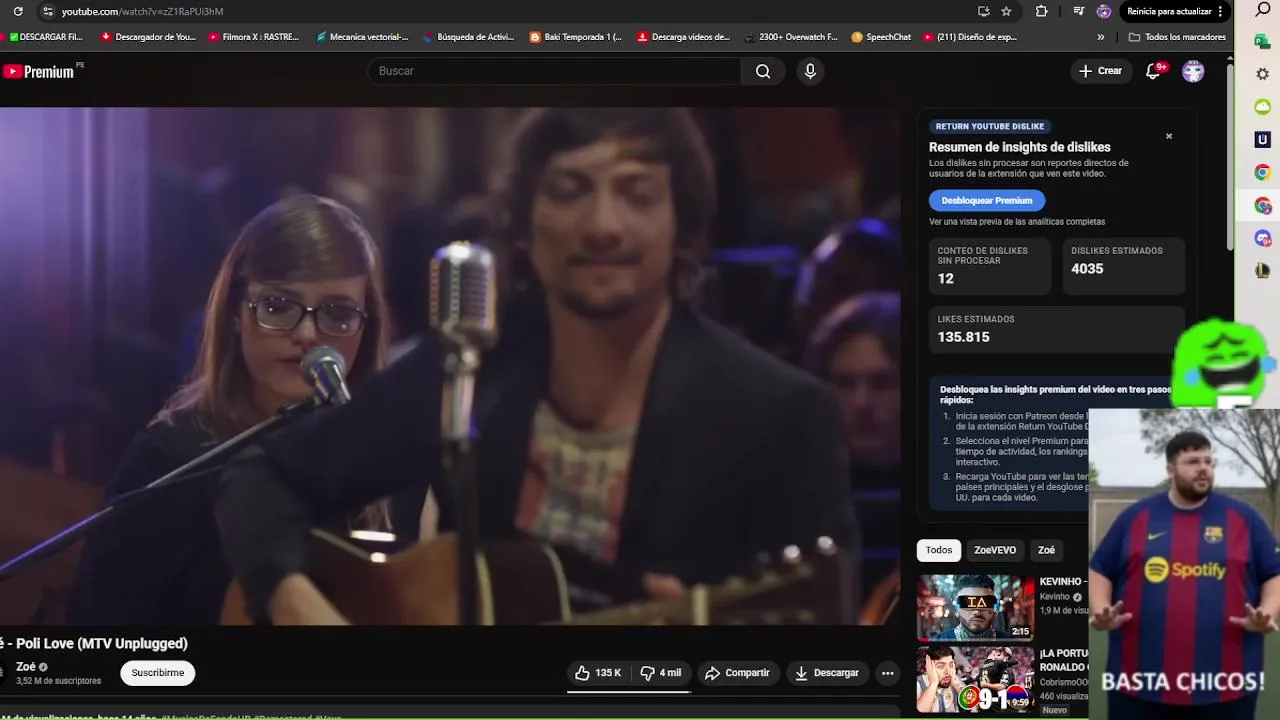The image size is (1280, 720).
Task: Open the Crear menu
Action: [1100, 71]
